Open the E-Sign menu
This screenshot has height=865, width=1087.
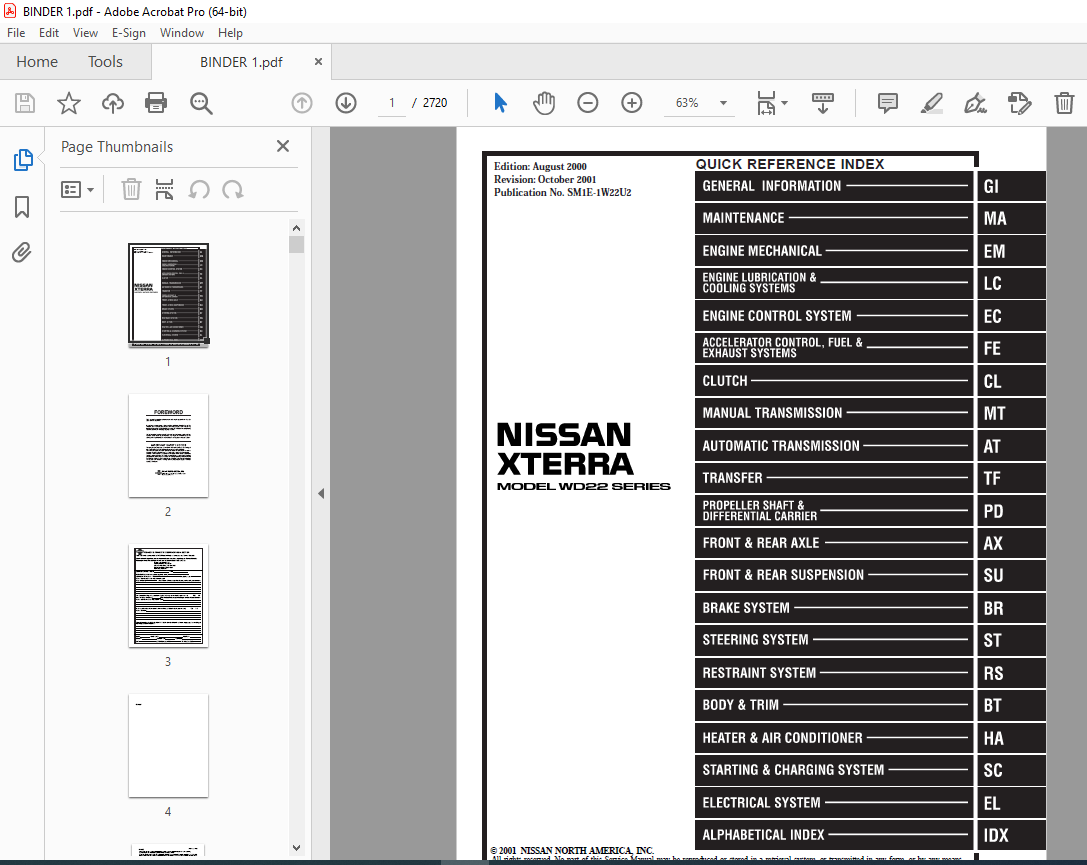(129, 33)
